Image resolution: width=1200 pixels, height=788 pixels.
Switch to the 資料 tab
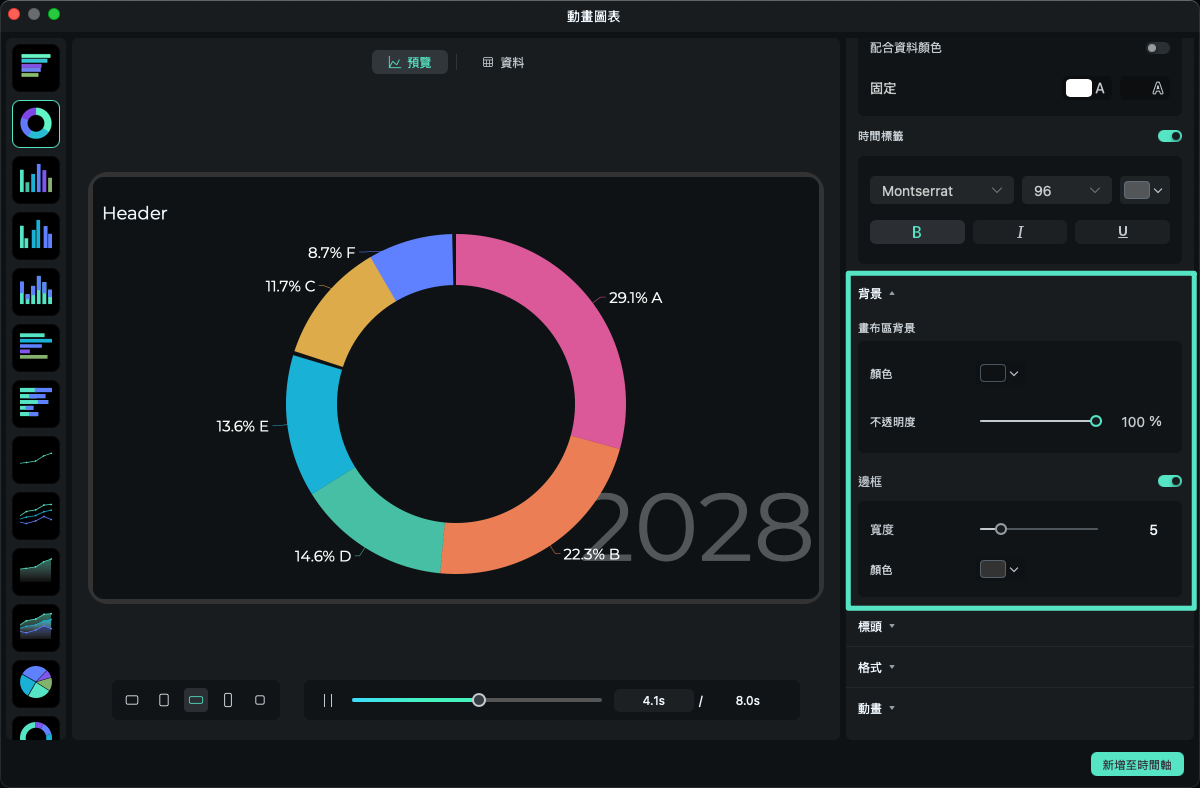(x=503, y=62)
